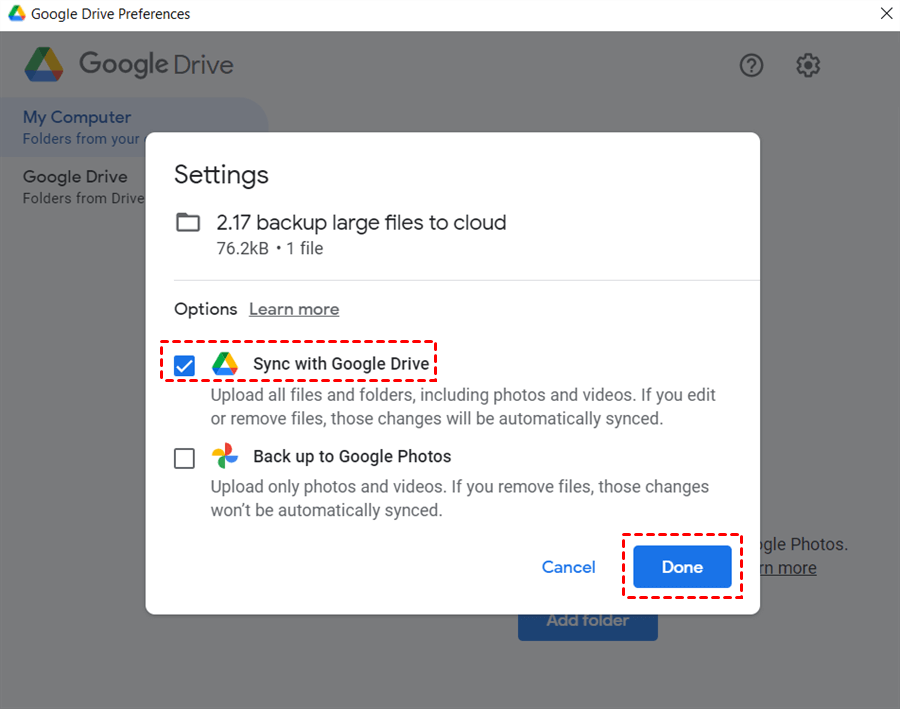Click the Google Photos pinwheel icon
900x709 pixels.
tap(225, 456)
